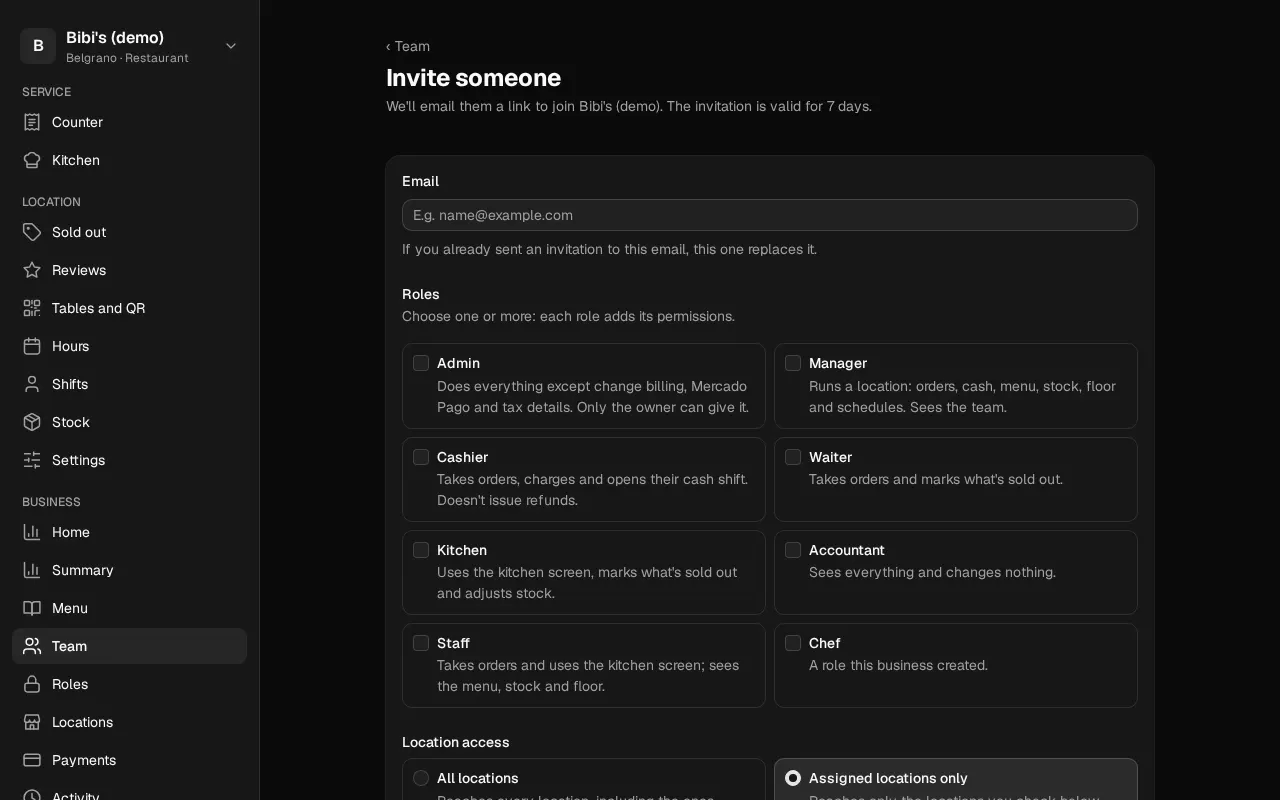Click the Roles section heading above checkboxes
The height and width of the screenshot is (800, 1280).
pos(421,294)
